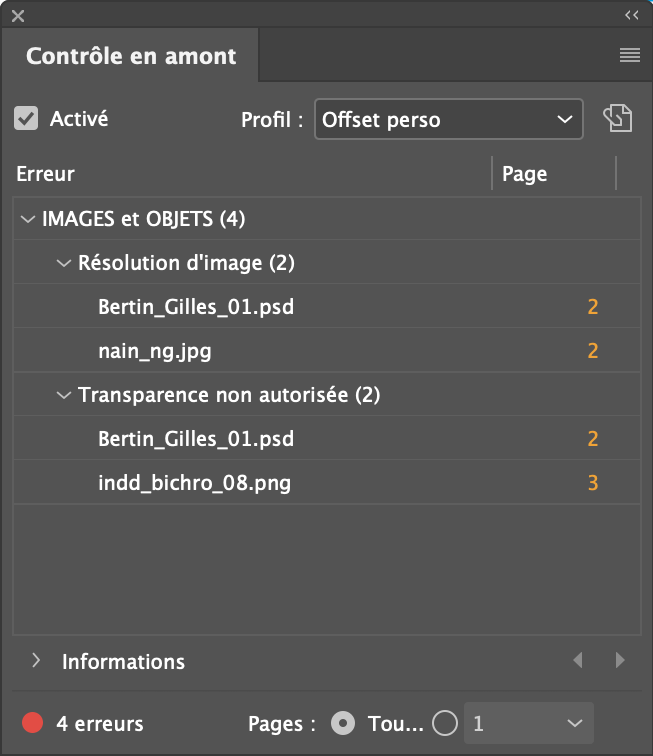Select the Toutes pages radio button
The image size is (653, 756).
tap(343, 723)
